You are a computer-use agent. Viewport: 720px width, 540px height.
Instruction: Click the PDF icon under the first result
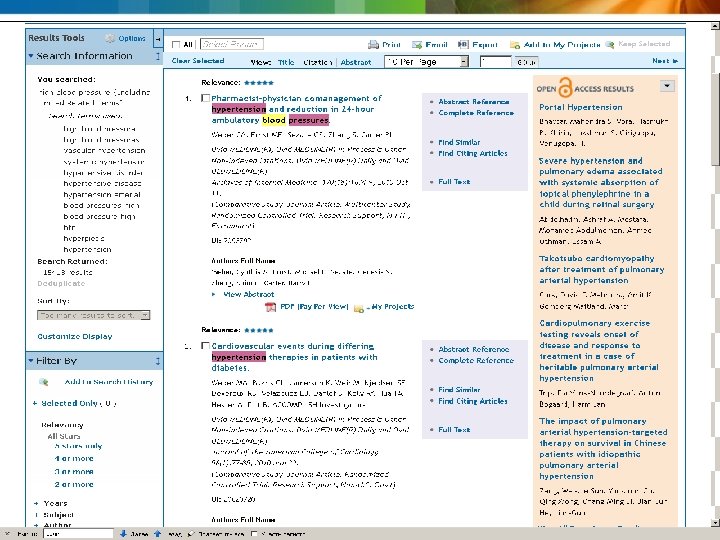[x=270, y=307]
